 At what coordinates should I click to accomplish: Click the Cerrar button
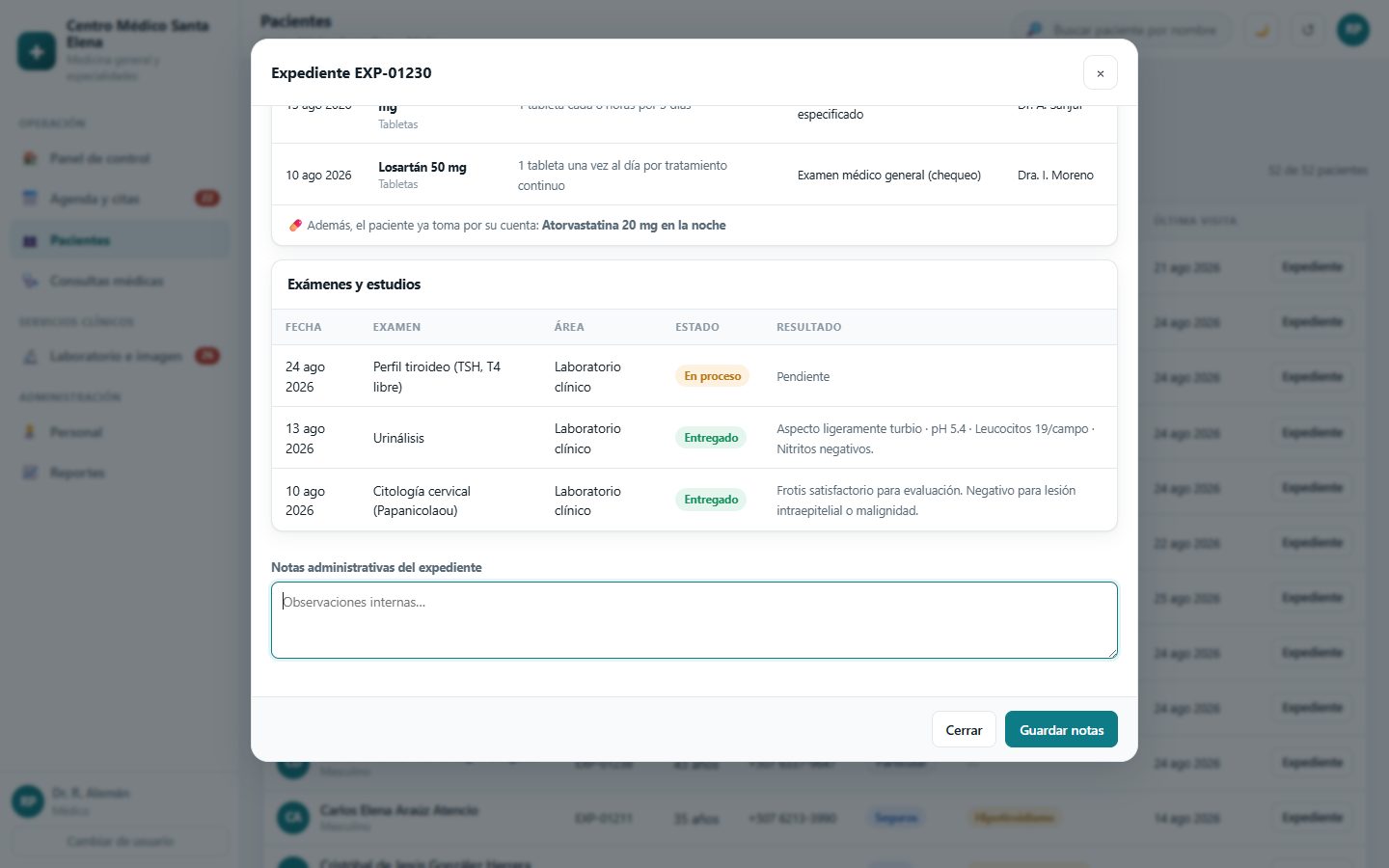point(964,730)
